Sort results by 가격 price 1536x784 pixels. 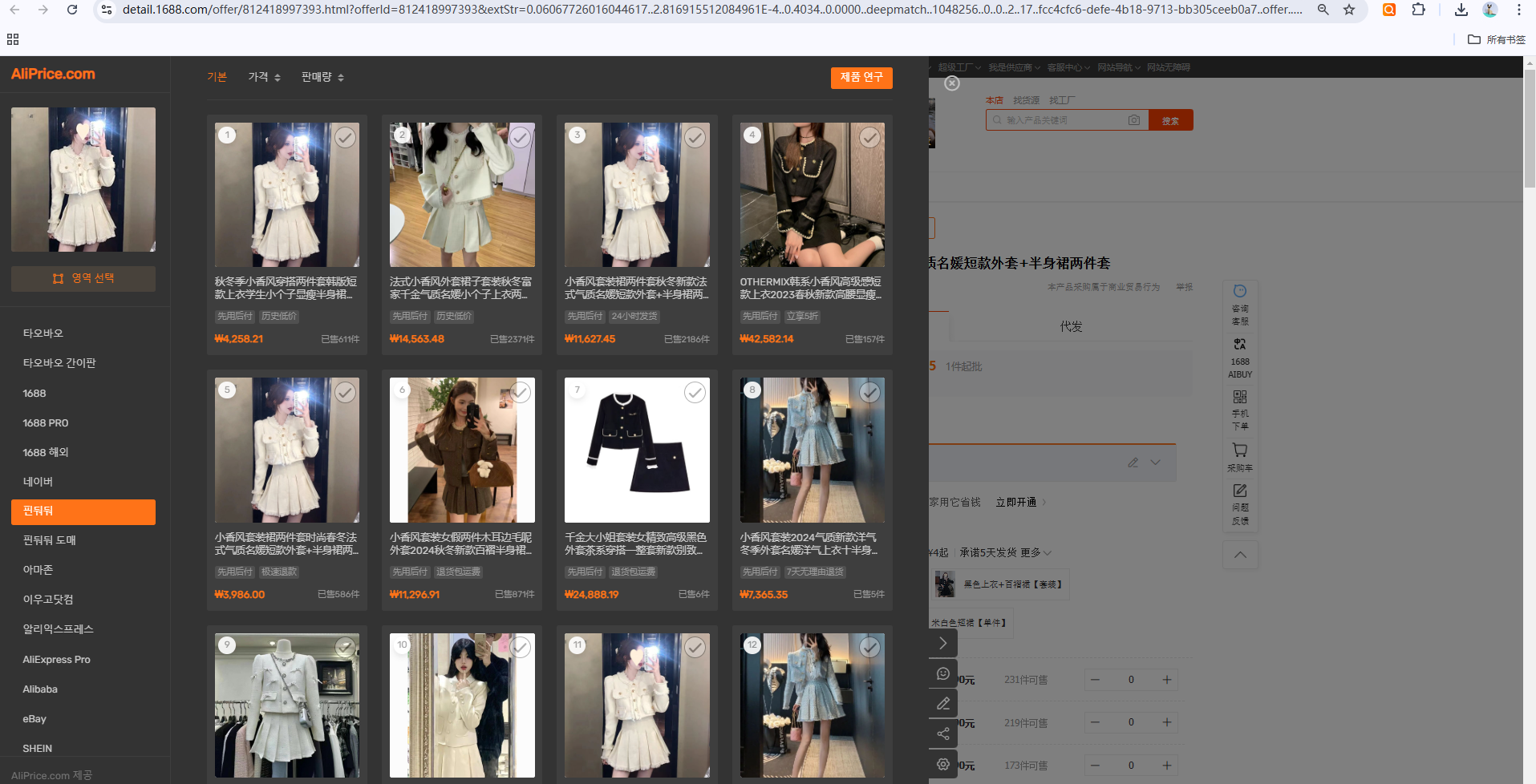pyautogui.click(x=264, y=77)
